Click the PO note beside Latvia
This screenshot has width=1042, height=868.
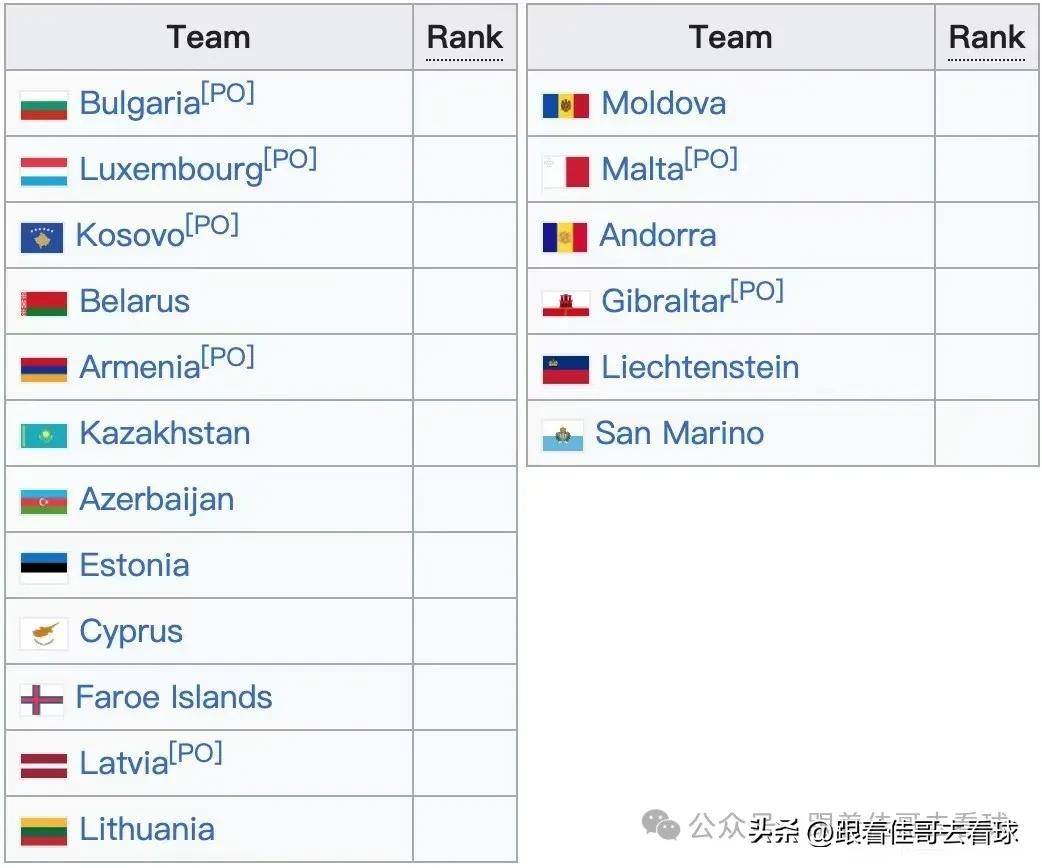(196, 753)
